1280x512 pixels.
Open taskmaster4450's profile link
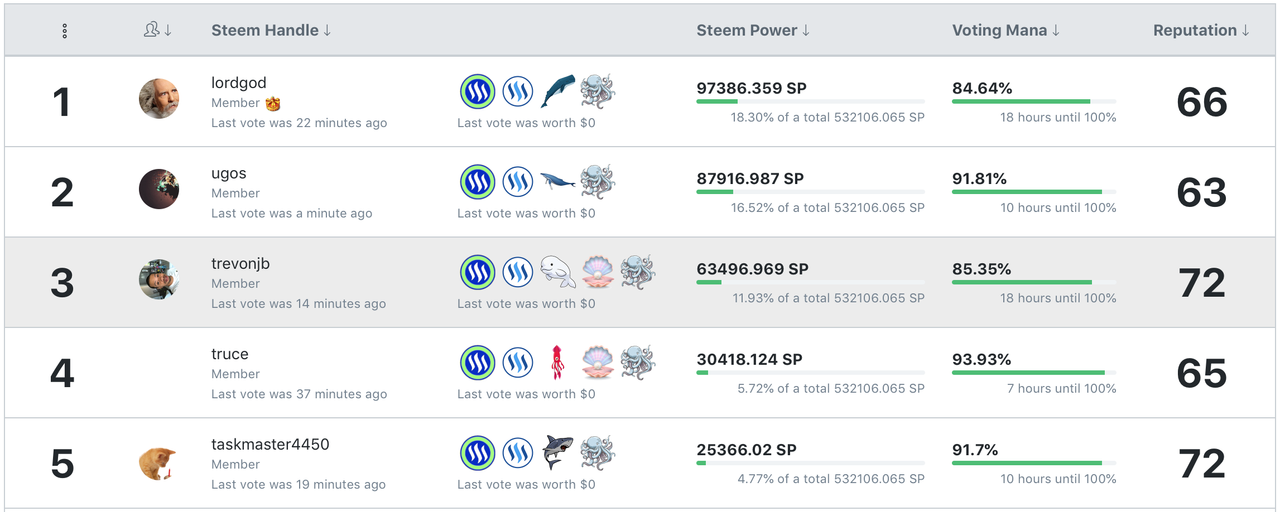[270, 444]
